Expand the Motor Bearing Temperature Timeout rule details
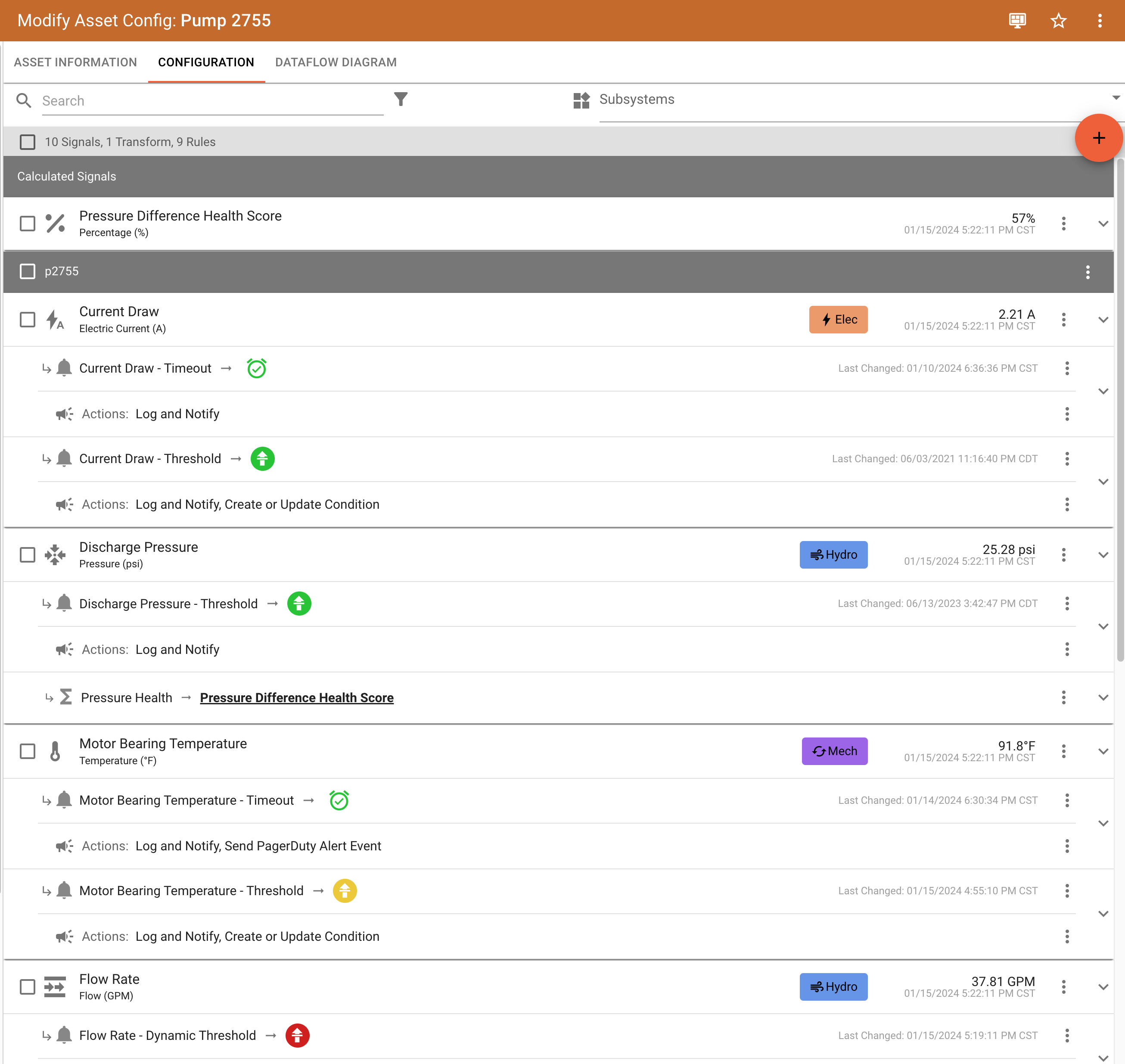1125x1064 pixels. (x=1103, y=823)
